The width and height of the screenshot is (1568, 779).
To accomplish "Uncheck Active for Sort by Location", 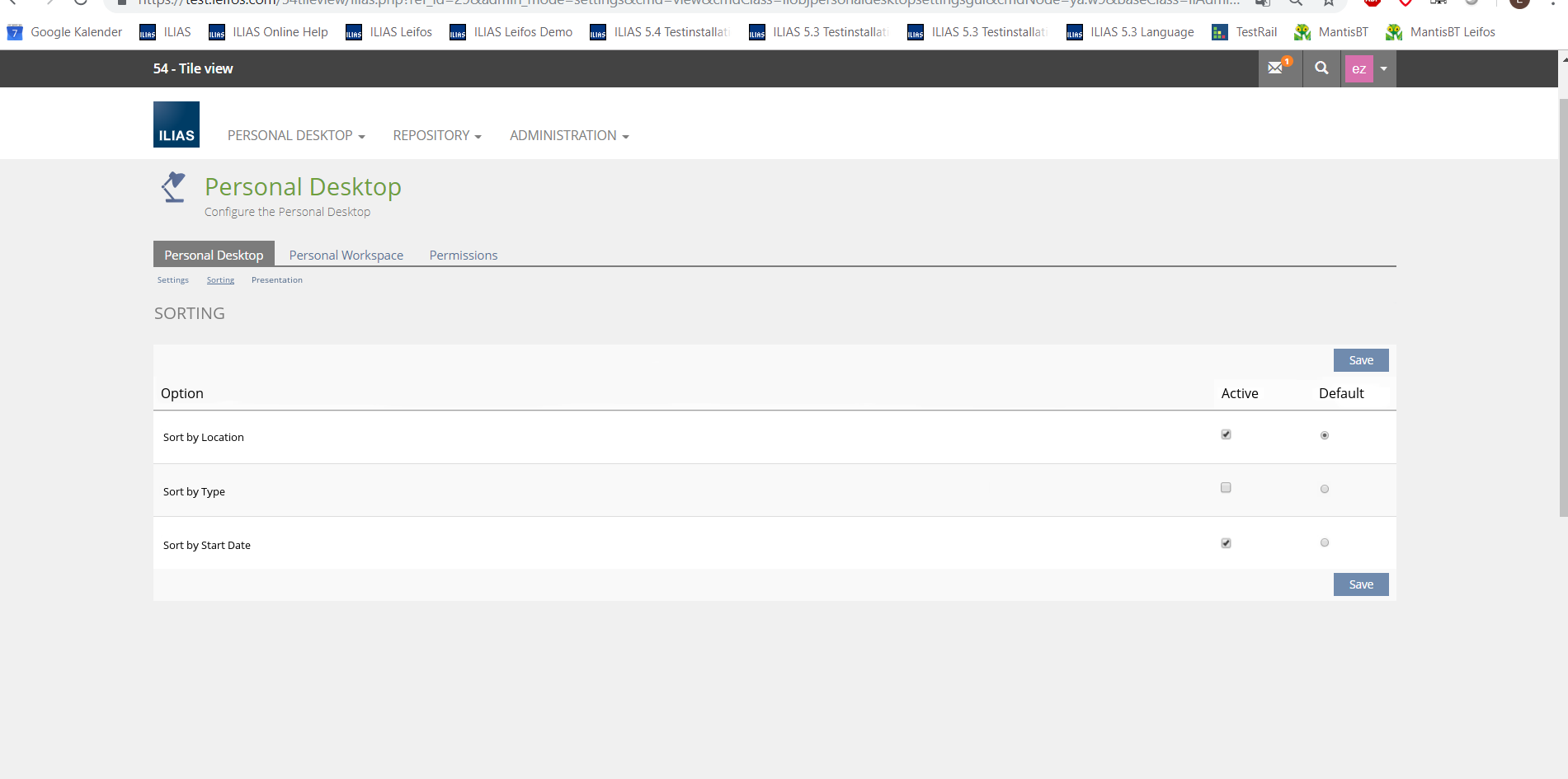I will coord(1226,434).
